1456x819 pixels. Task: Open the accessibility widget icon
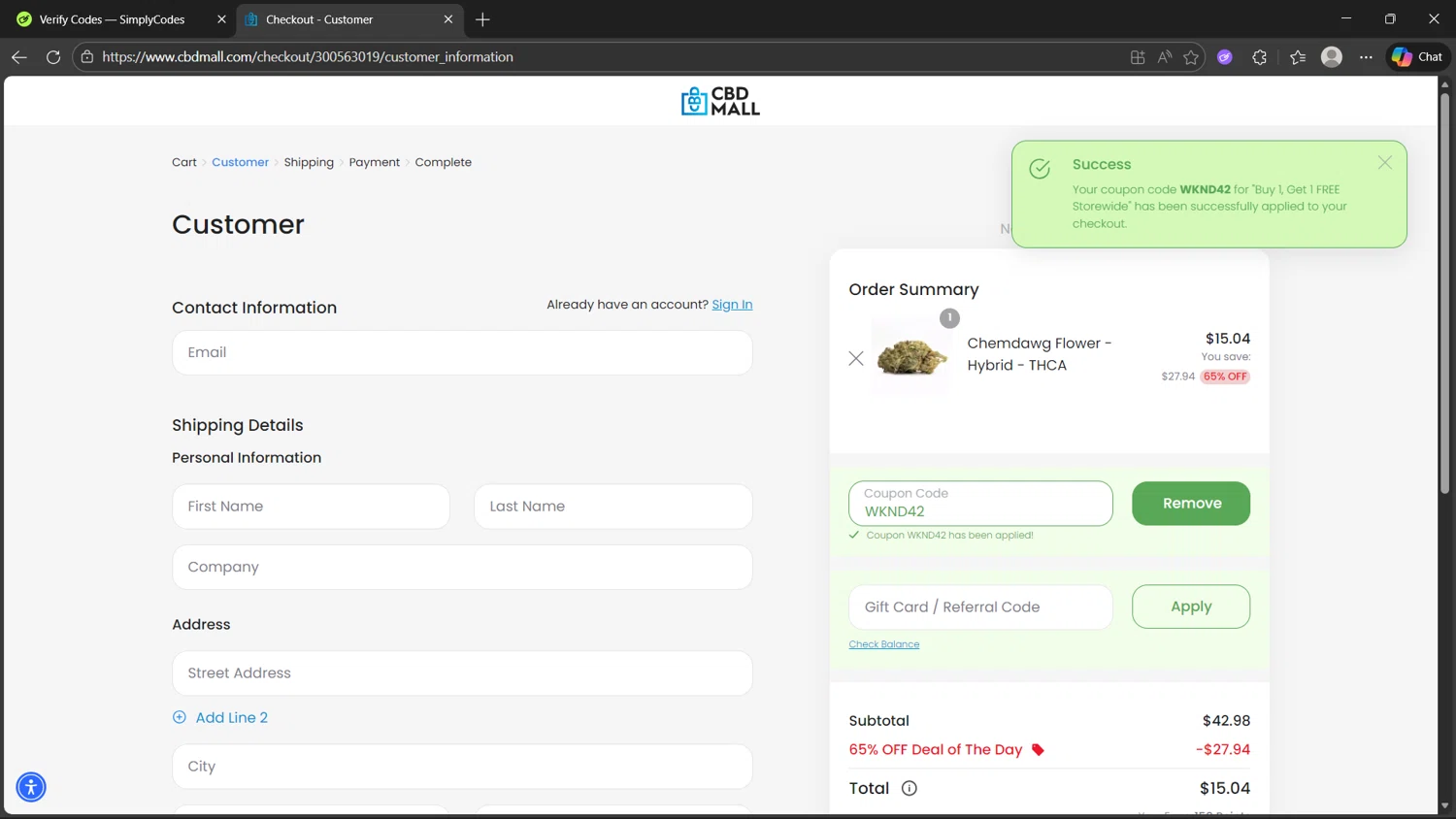tap(31, 787)
